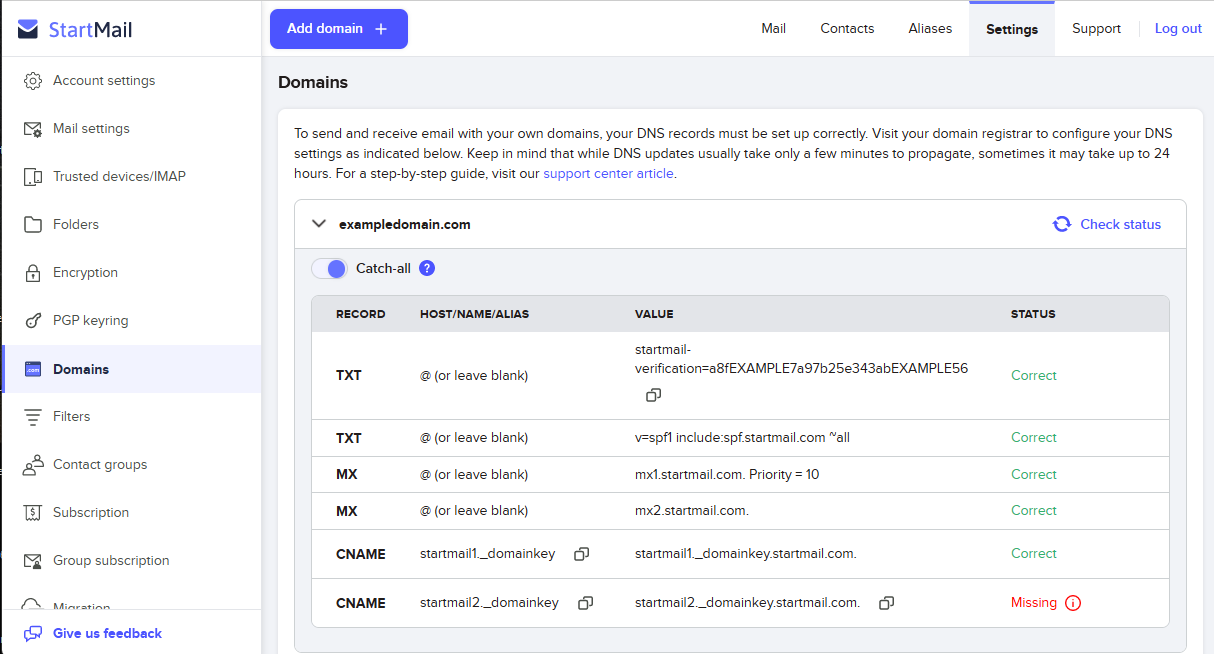Click the Group subscription envelope icon
The width and height of the screenshot is (1214, 654).
click(x=33, y=561)
